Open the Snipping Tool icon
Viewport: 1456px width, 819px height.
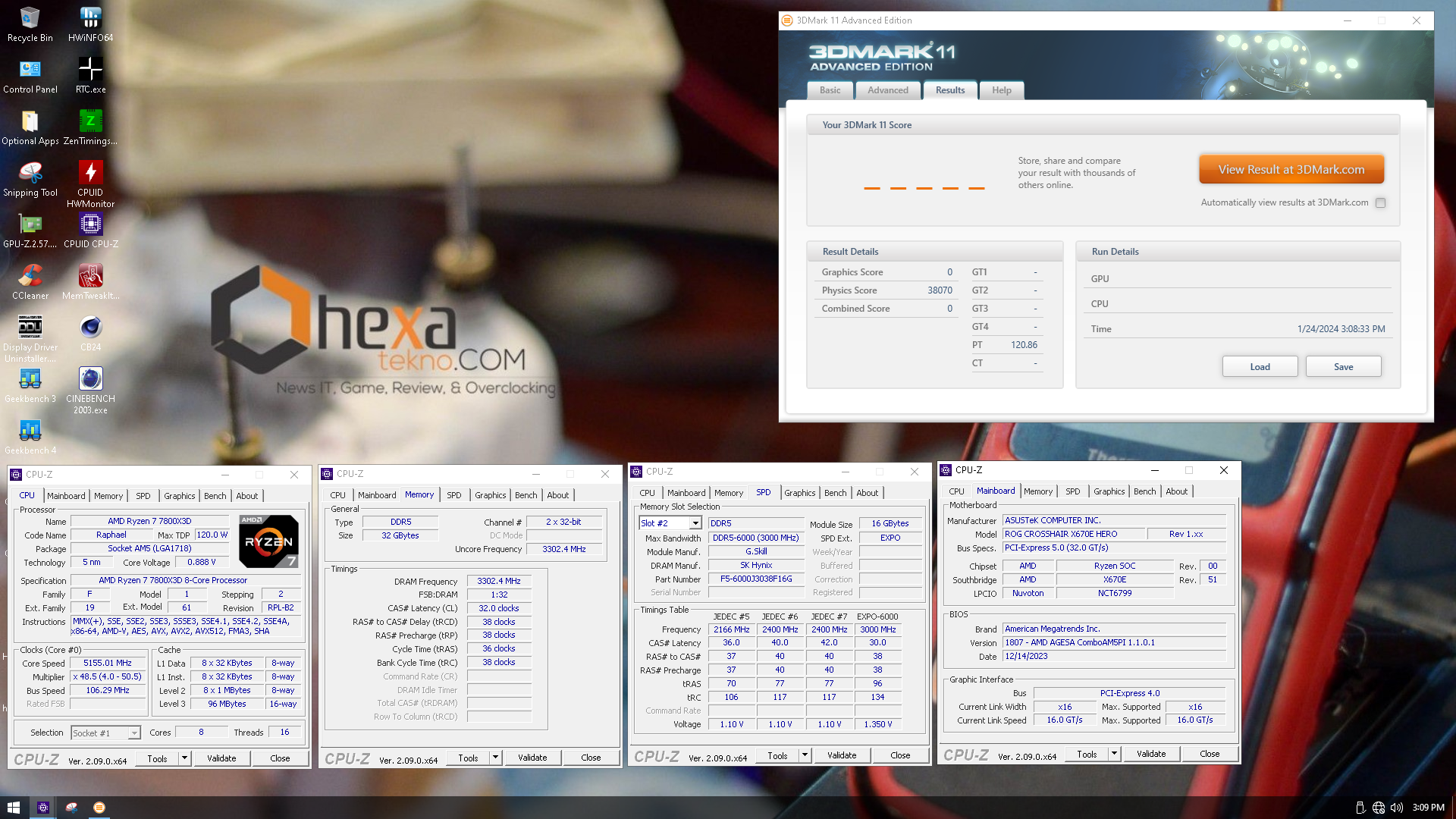[x=30, y=179]
